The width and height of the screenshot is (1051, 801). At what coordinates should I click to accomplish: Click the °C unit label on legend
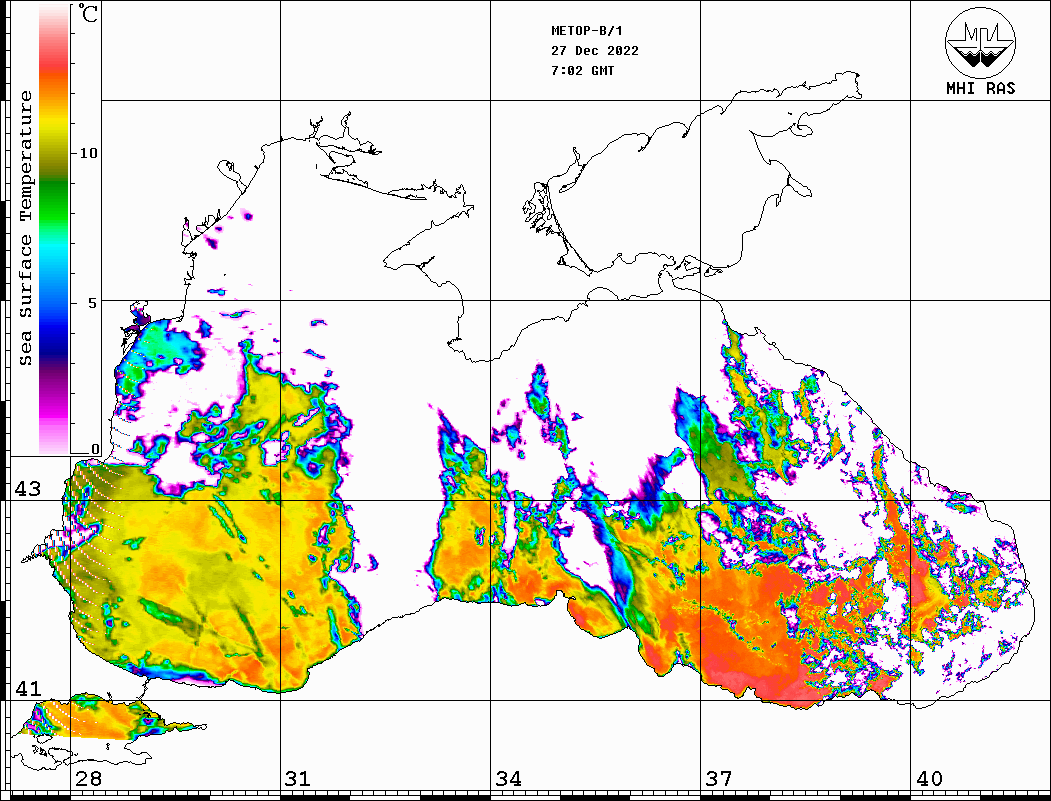click(x=88, y=13)
